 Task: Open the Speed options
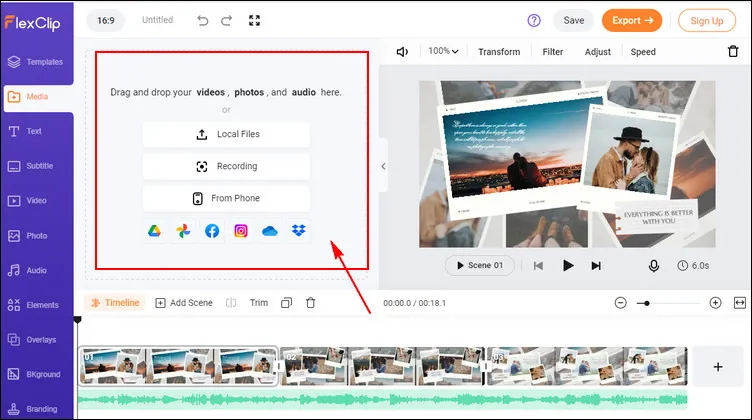[643, 52]
